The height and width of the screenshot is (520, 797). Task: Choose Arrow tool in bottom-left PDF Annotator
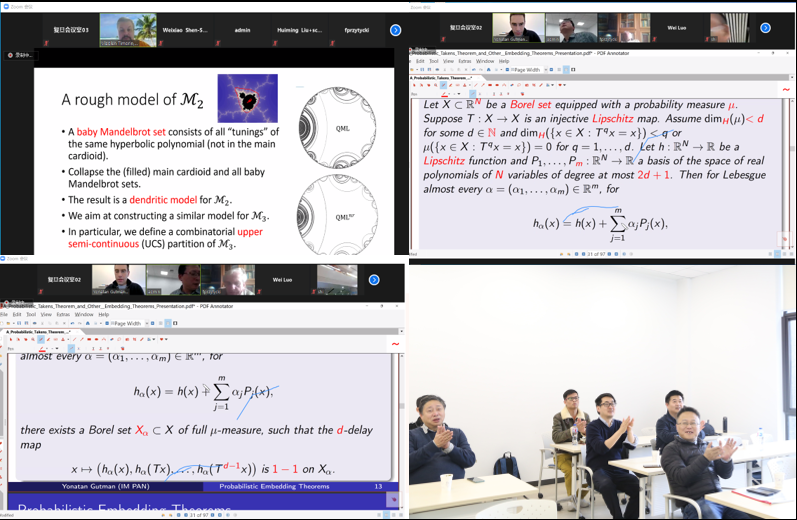(x=82, y=339)
